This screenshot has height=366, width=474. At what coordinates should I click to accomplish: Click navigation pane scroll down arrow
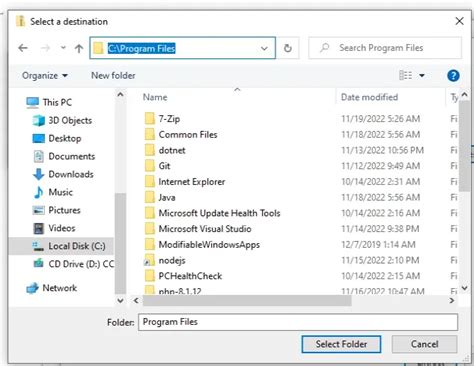pyautogui.click(x=120, y=301)
